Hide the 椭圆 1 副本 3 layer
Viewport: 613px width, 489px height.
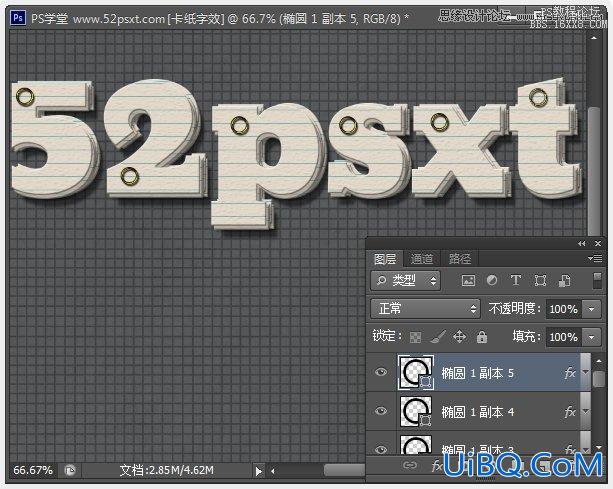click(381, 449)
